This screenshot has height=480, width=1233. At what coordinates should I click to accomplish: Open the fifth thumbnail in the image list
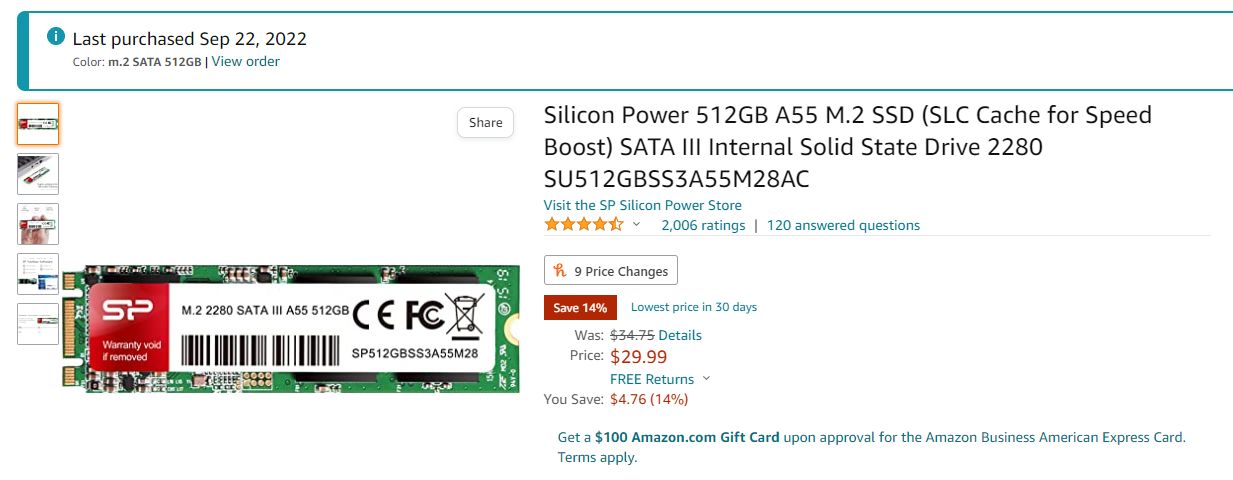38,324
